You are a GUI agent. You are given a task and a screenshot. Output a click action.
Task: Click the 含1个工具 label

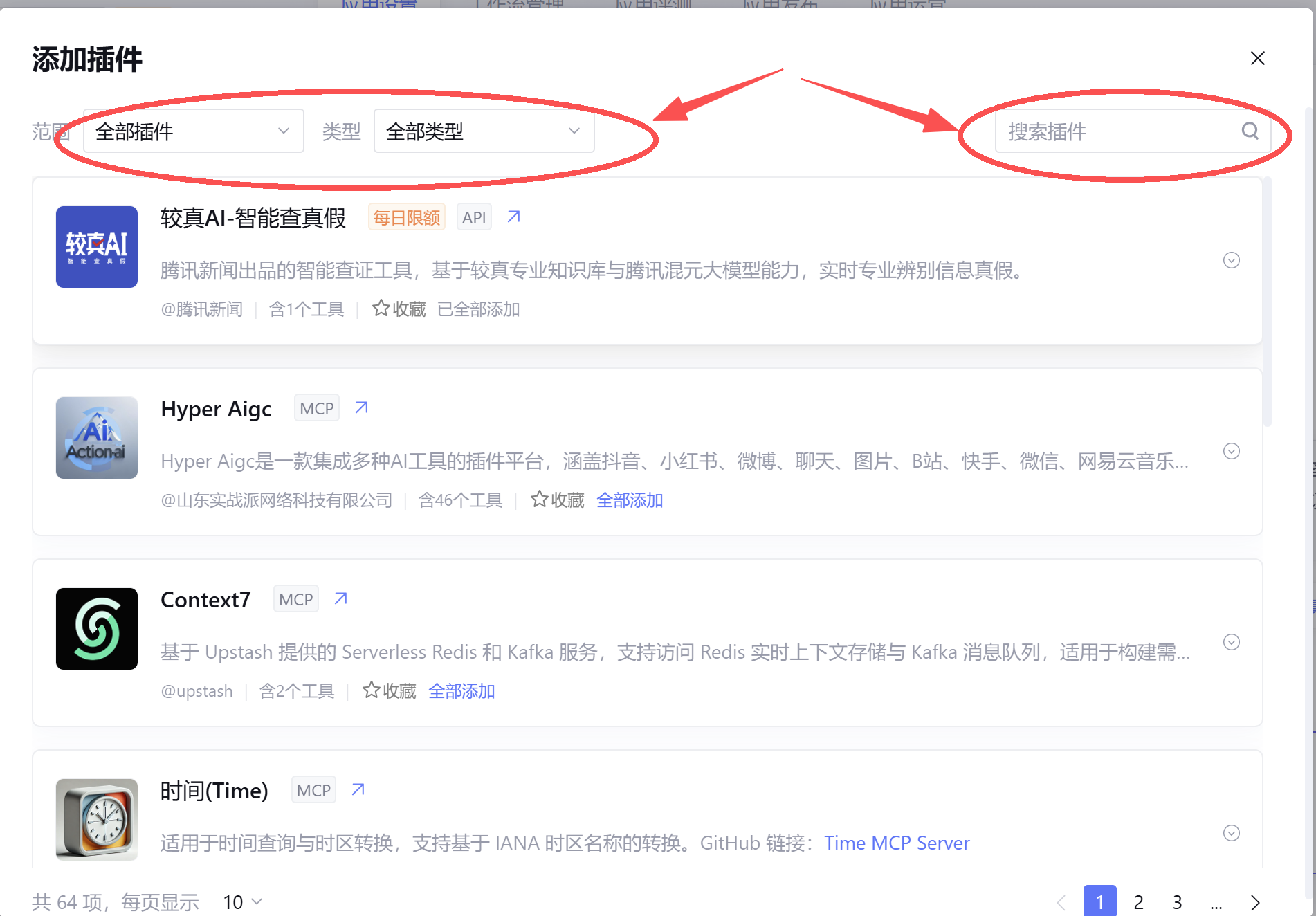(307, 309)
